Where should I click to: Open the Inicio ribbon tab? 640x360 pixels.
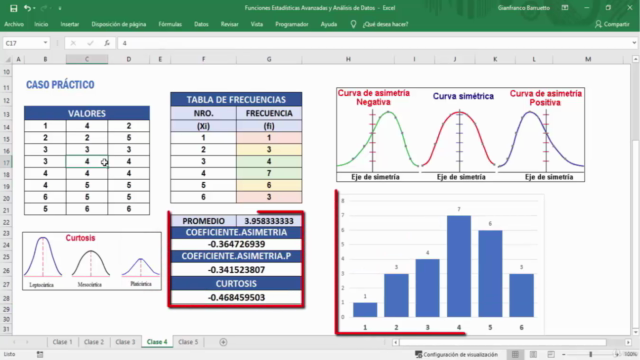pos(41,24)
